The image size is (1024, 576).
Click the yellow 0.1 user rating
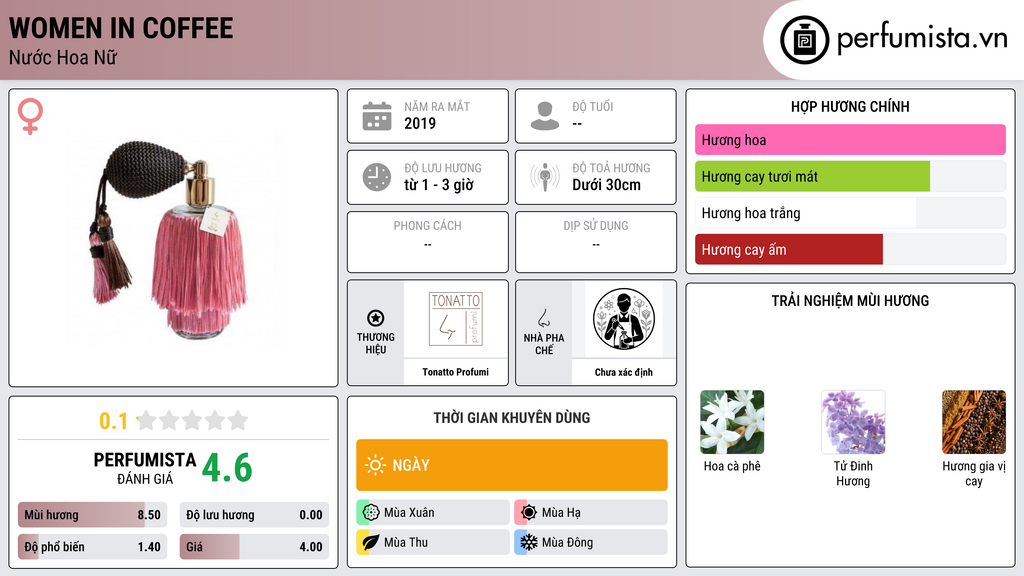[113, 421]
